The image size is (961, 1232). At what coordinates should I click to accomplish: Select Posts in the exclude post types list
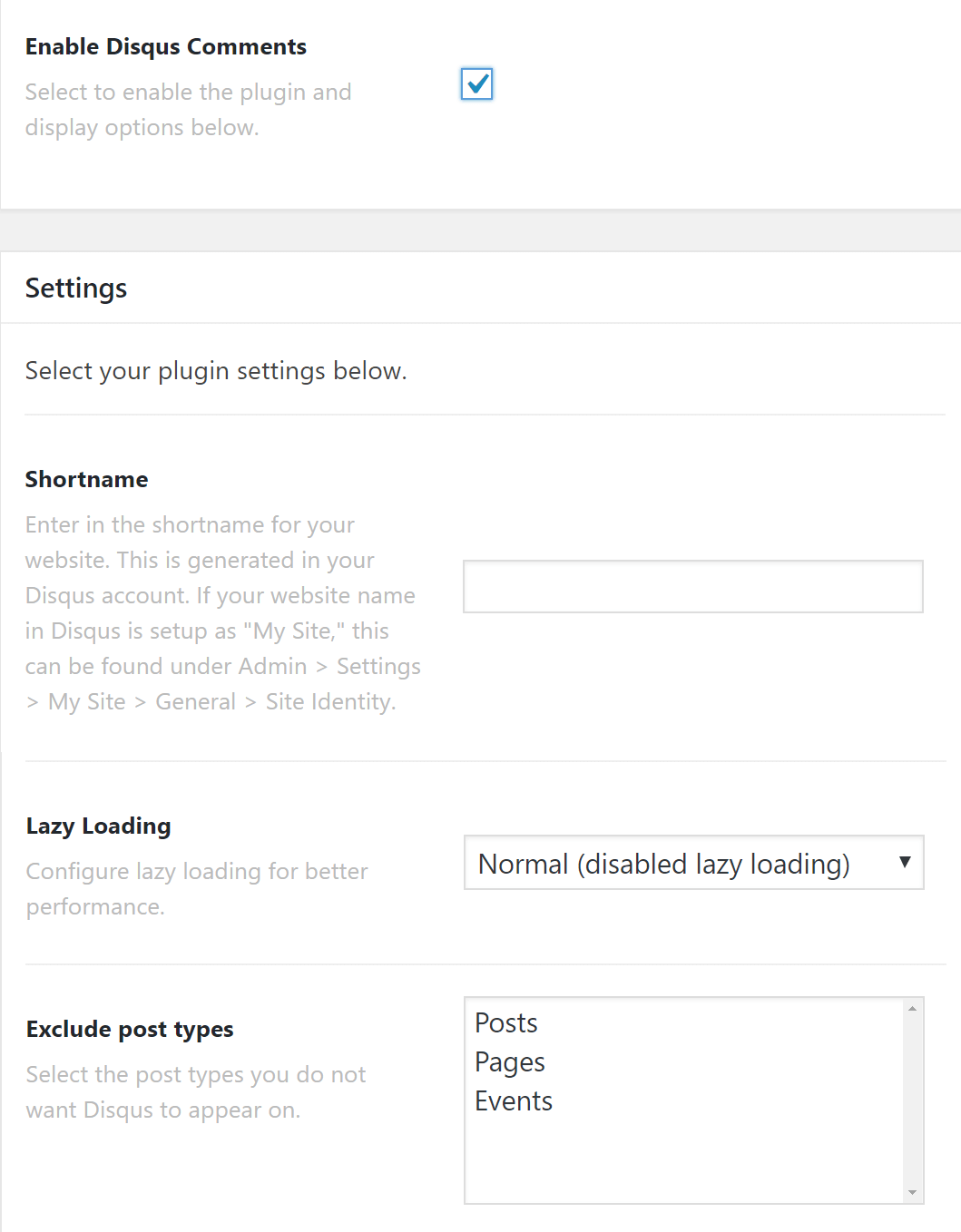click(505, 1022)
